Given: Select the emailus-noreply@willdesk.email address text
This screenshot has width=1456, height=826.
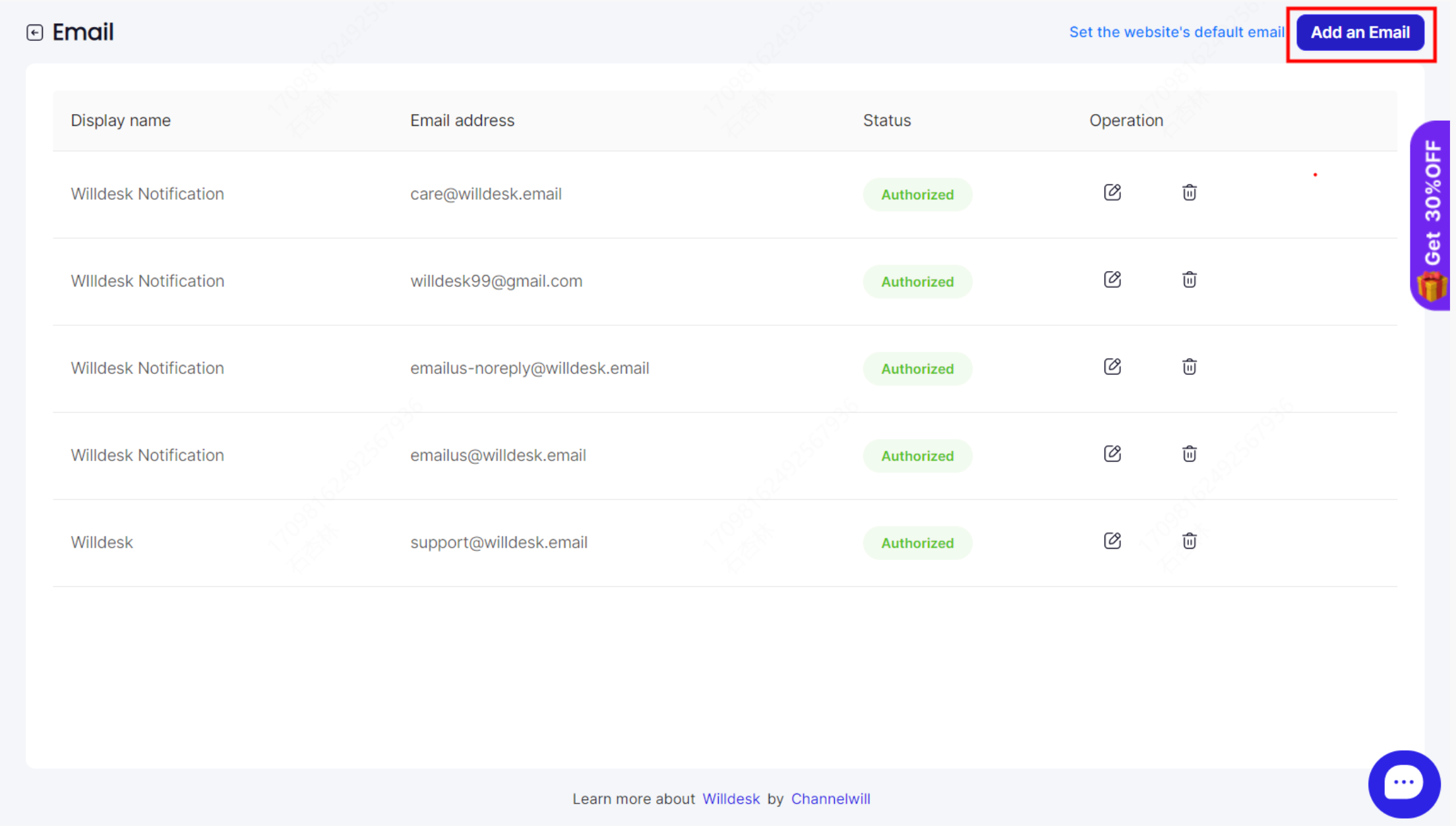Looking at the screenshot, I should [530, 368].
